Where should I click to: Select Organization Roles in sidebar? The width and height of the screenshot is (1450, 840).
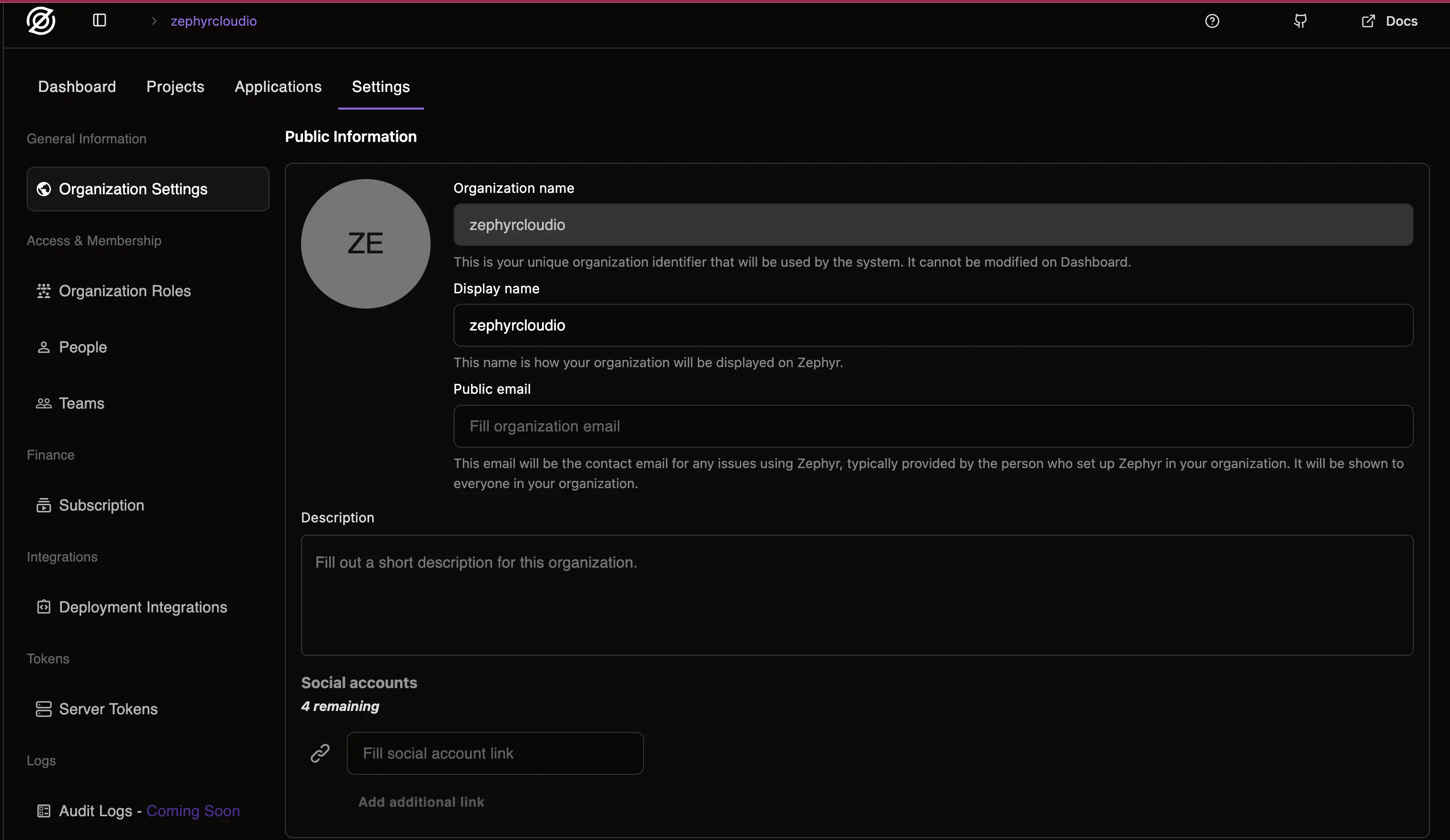[x=124, y=292]
